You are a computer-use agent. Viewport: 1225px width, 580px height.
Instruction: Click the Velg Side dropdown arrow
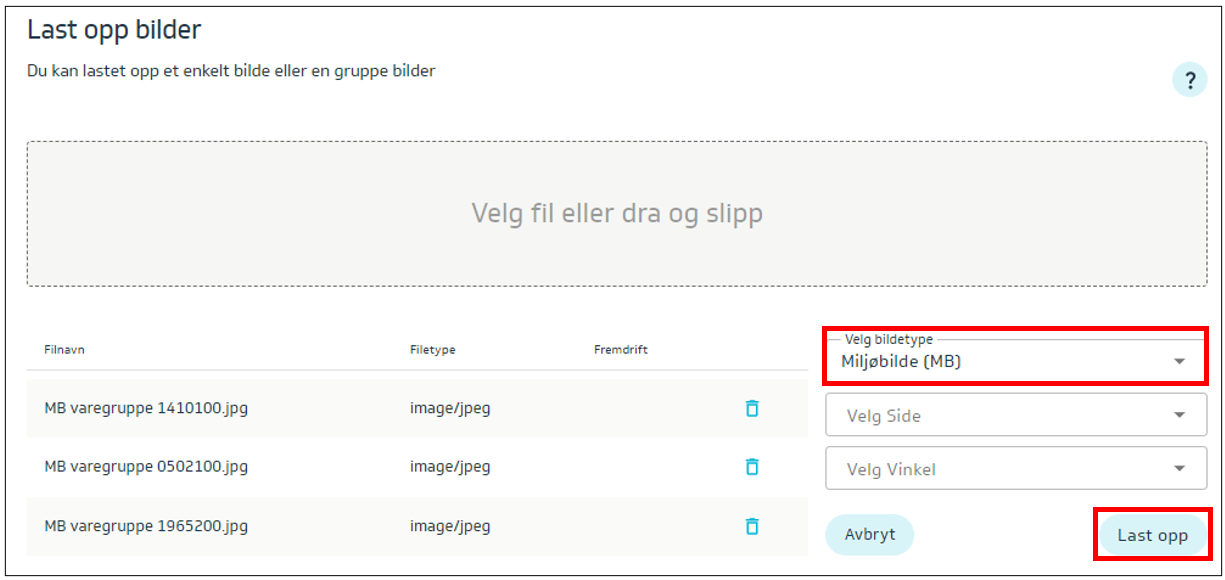pyautogui.click(x=1180, y=415)
